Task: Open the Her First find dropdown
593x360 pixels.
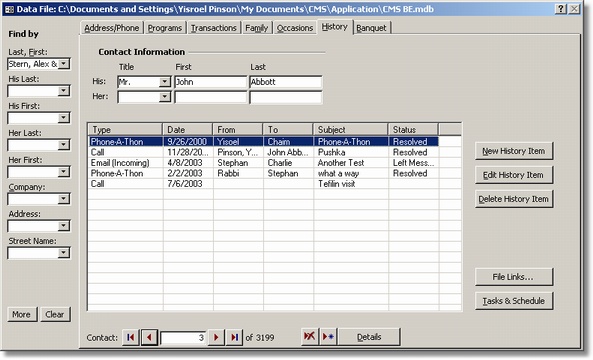Action: (x=64, y=172)
